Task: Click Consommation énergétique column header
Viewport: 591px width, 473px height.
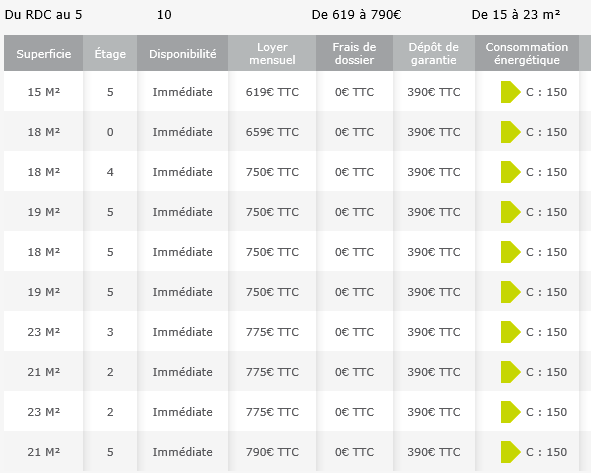Action: [x=527, y=53]
